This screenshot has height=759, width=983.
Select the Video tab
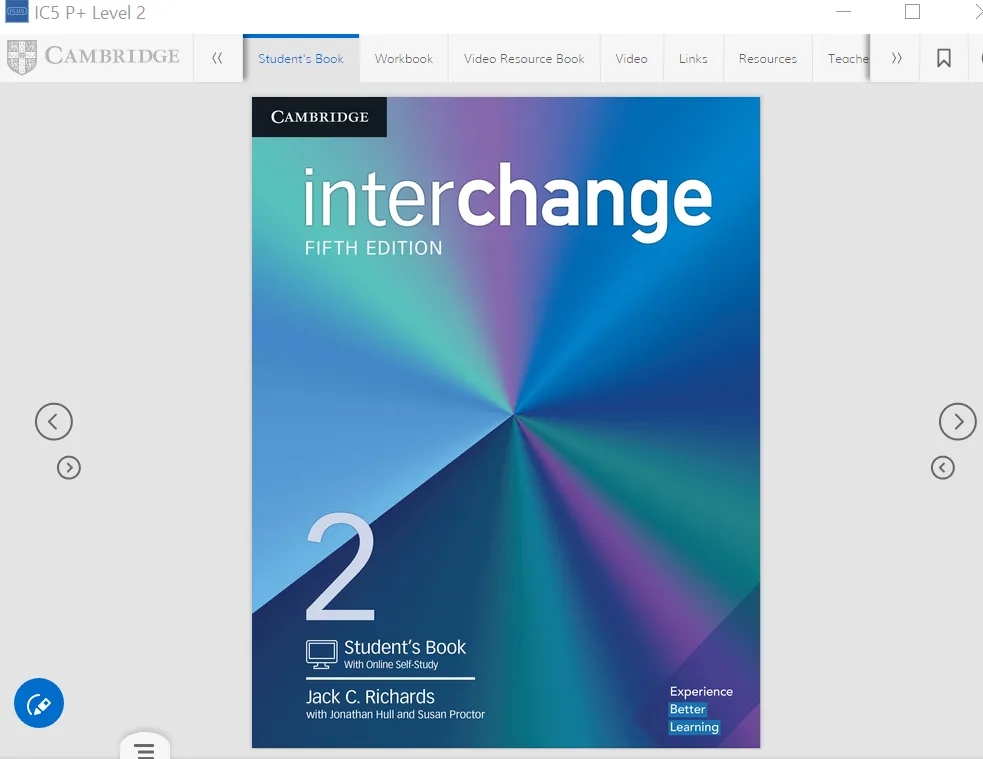click(x=631, y=58)
